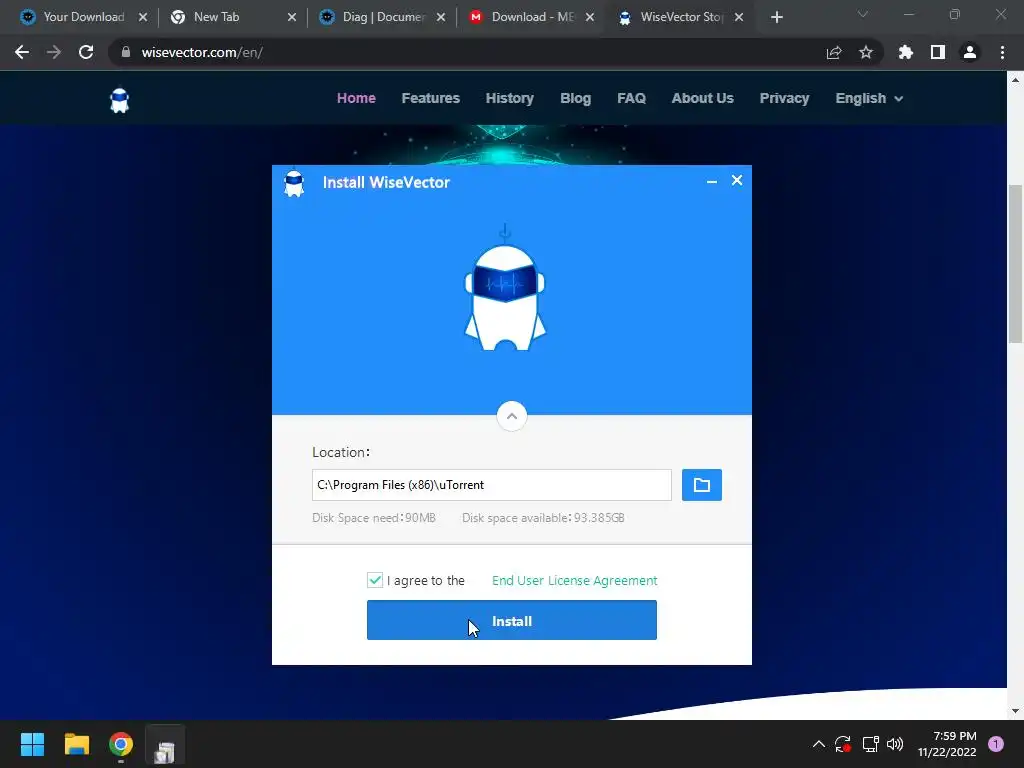
Task: Open tab search chevron in title bar
Action: [x=863, y=14]
